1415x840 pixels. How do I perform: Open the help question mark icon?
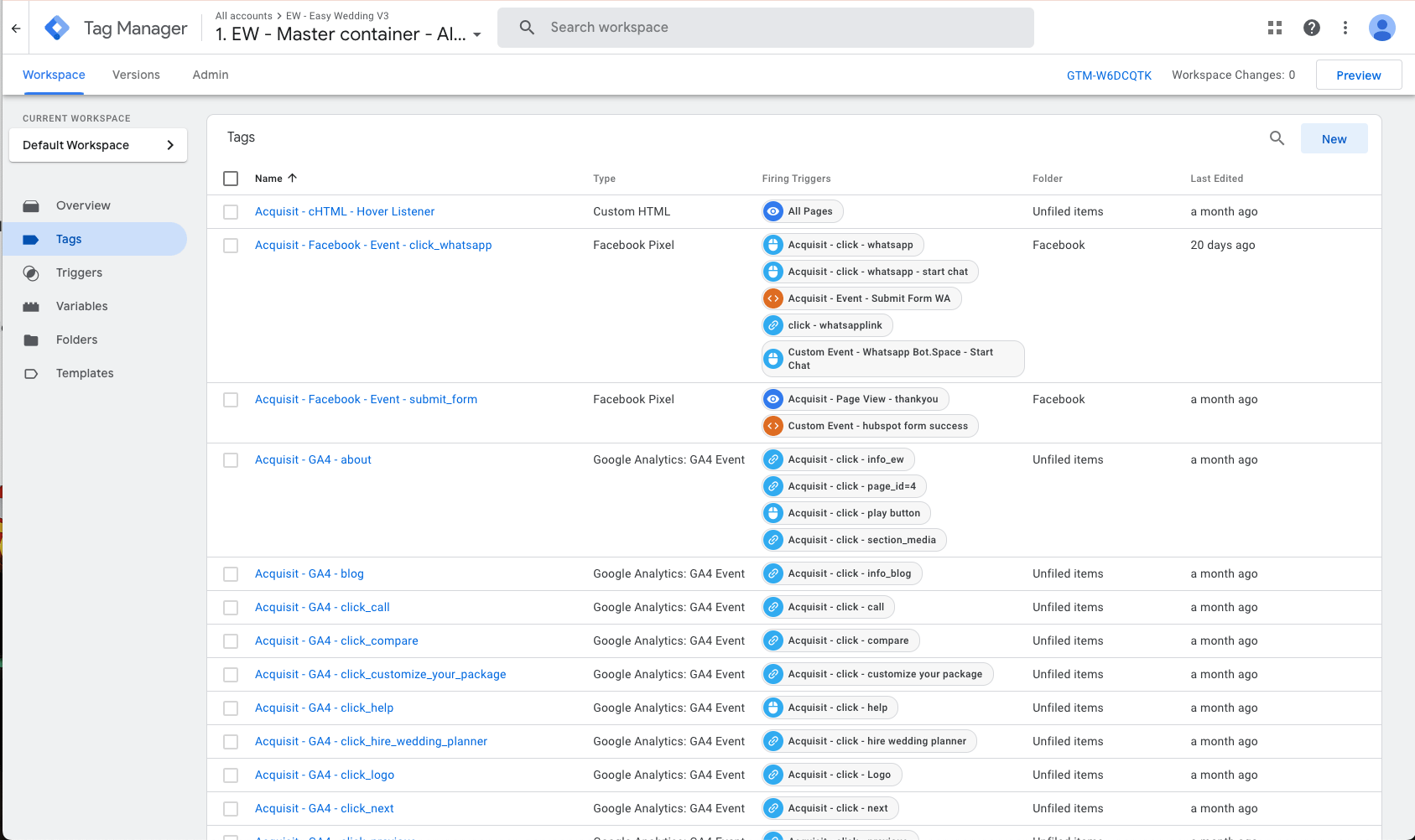coord(1312,28)
